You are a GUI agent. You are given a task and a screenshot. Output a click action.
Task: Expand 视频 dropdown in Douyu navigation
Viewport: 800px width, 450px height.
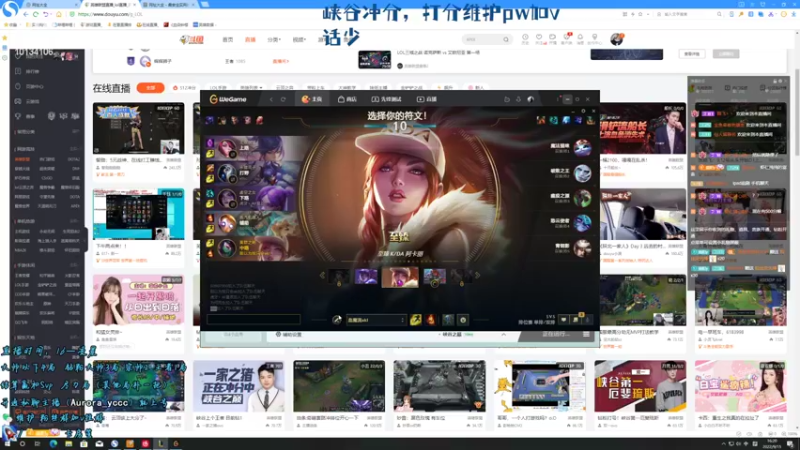(299, 39)
